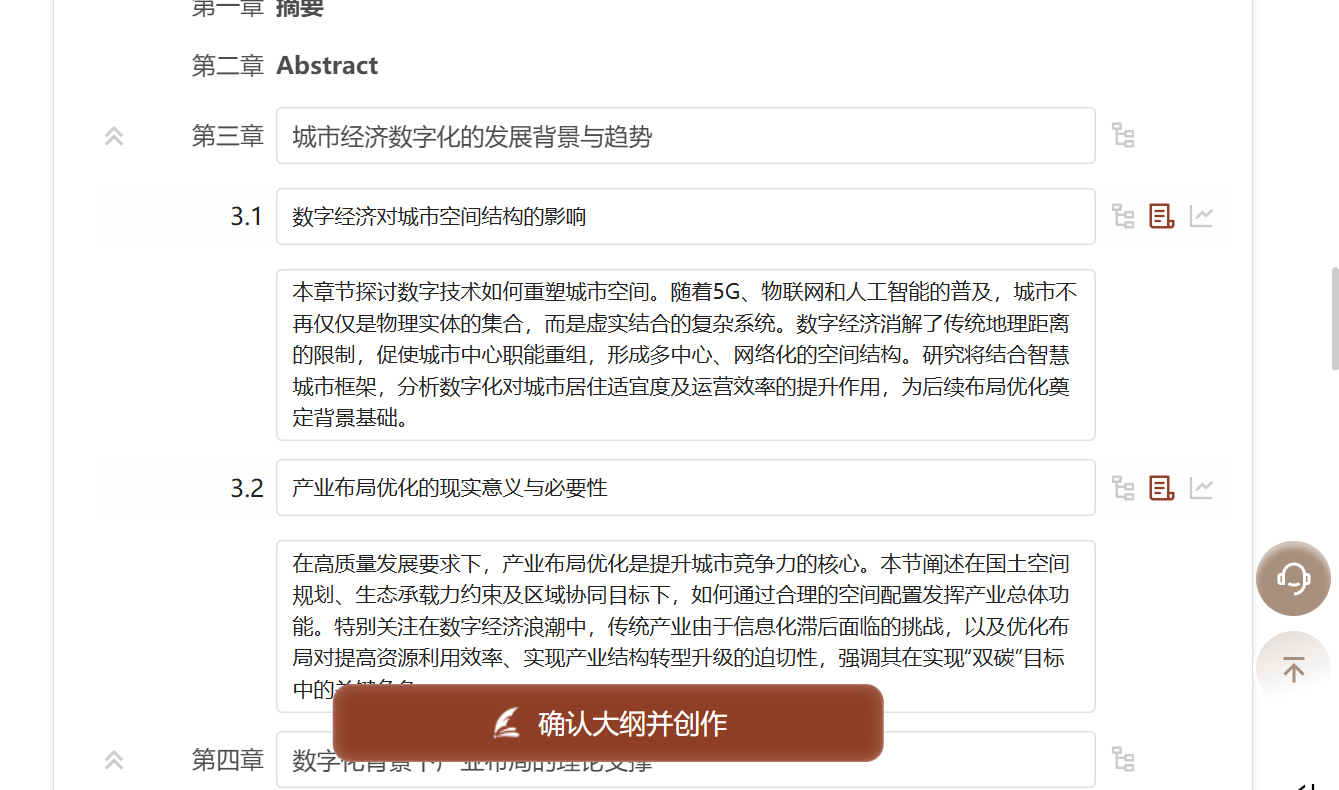Click the 第四章 label

pos(227,760)
